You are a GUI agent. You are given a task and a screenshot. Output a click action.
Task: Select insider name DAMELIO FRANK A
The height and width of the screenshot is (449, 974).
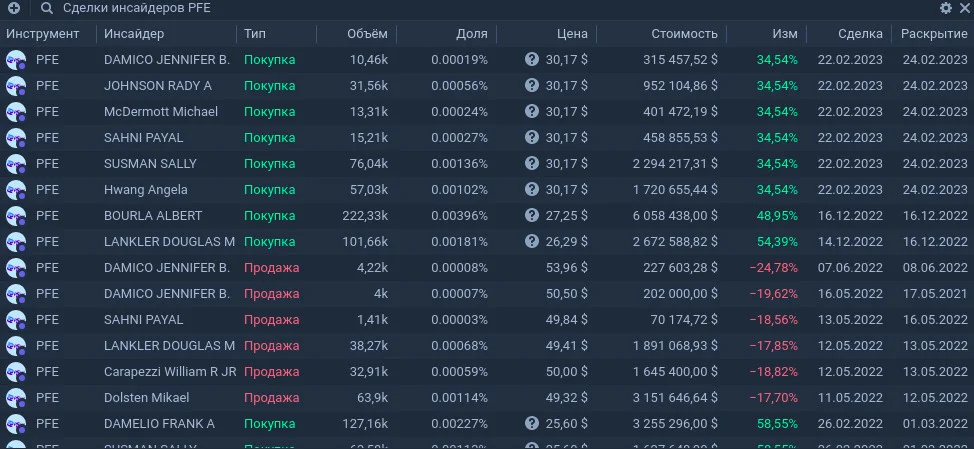point(159,424)
